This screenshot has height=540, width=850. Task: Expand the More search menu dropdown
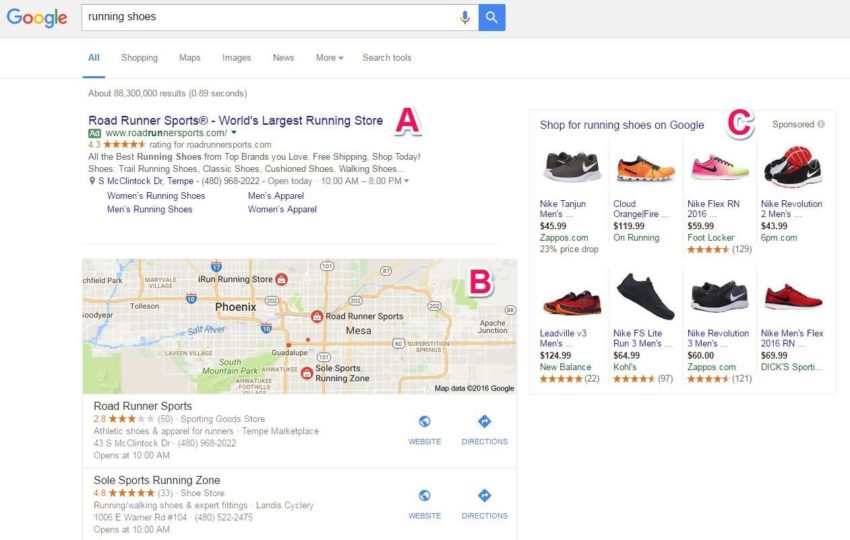pyautogui.click(x=330, y=57)
